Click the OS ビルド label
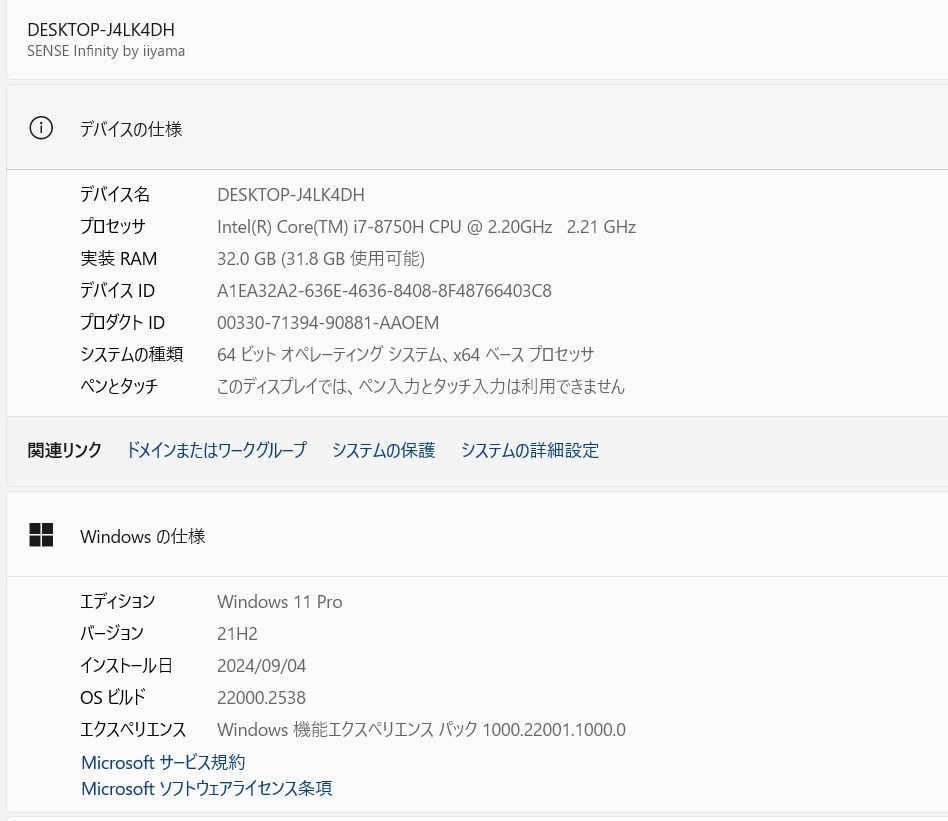948x821 pixels. pos(113,698)
